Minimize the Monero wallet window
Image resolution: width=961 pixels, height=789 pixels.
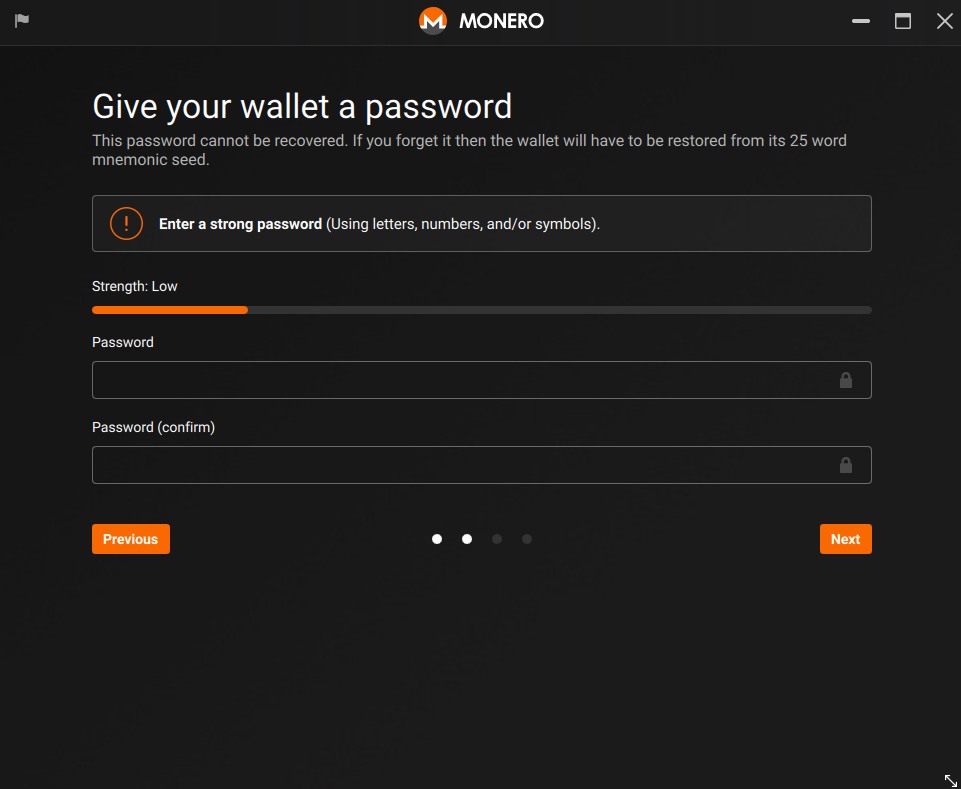(860, 21)
